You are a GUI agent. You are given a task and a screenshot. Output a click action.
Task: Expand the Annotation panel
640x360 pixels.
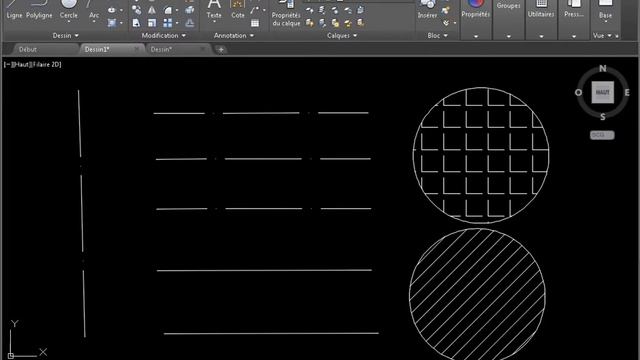pyautogui.click(x=233, y=36)
